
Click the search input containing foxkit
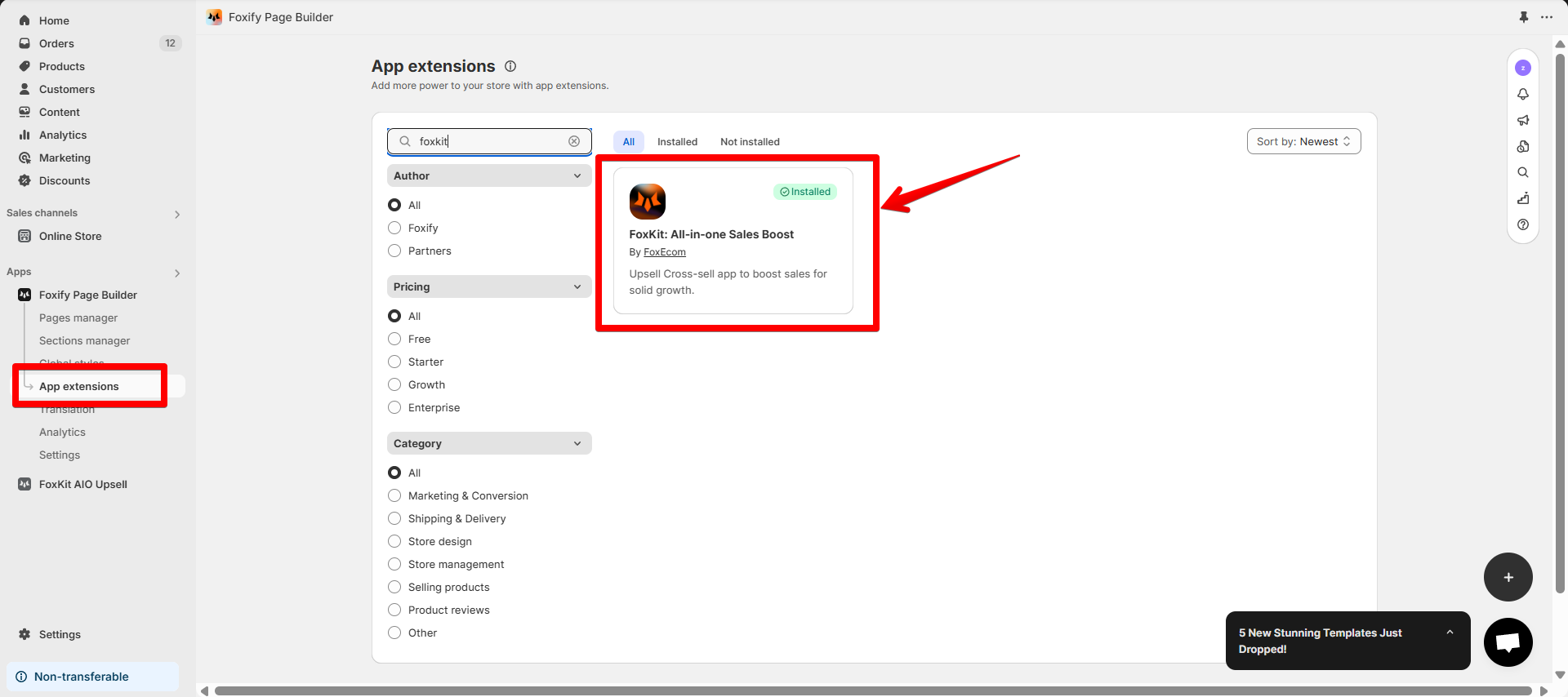click(489, 141)
